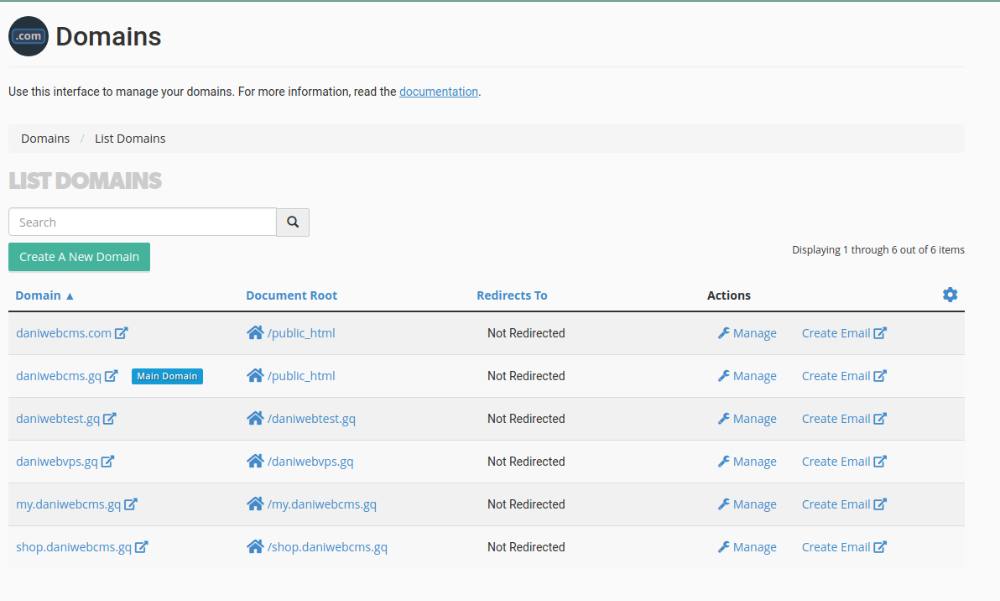This screenshot has height=601, width=1000.
Task: Open external link icon next to daniwebtest.gq
Action: (x=110, y=419)
